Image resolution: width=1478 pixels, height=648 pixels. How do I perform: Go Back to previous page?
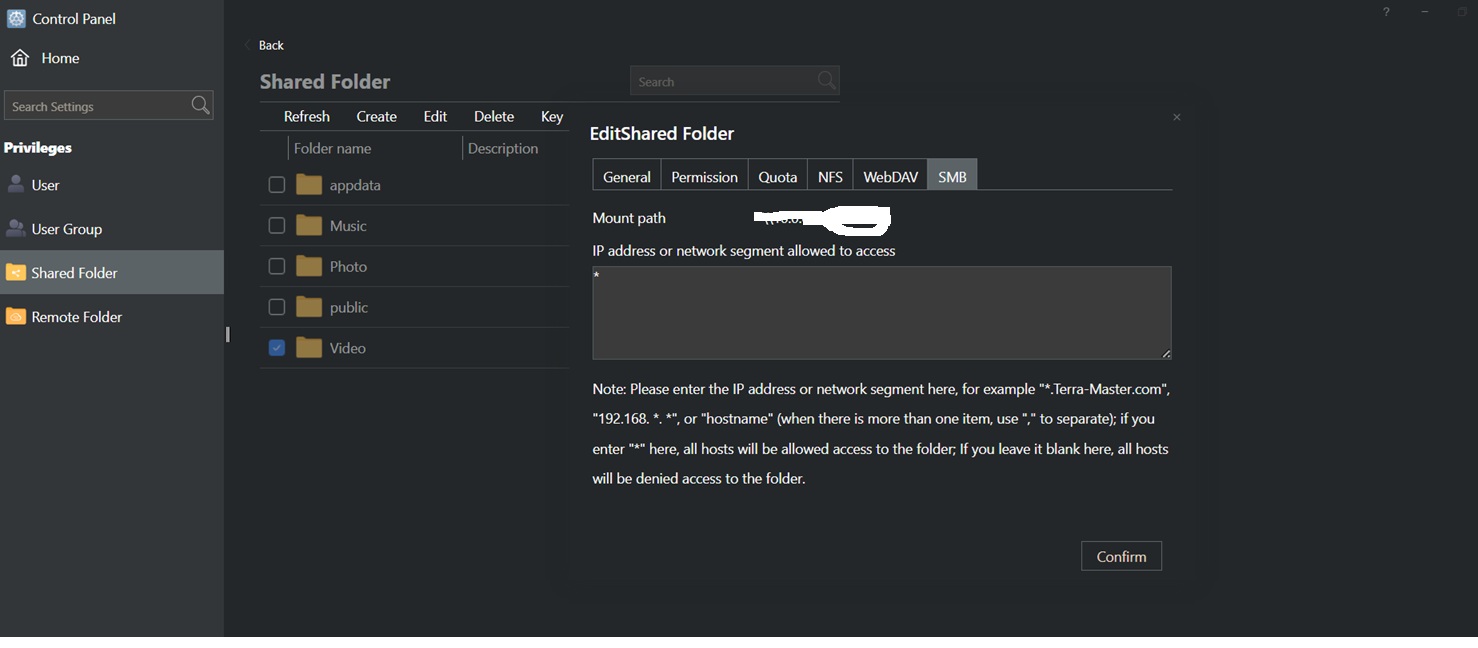click(x=265, y=45)
